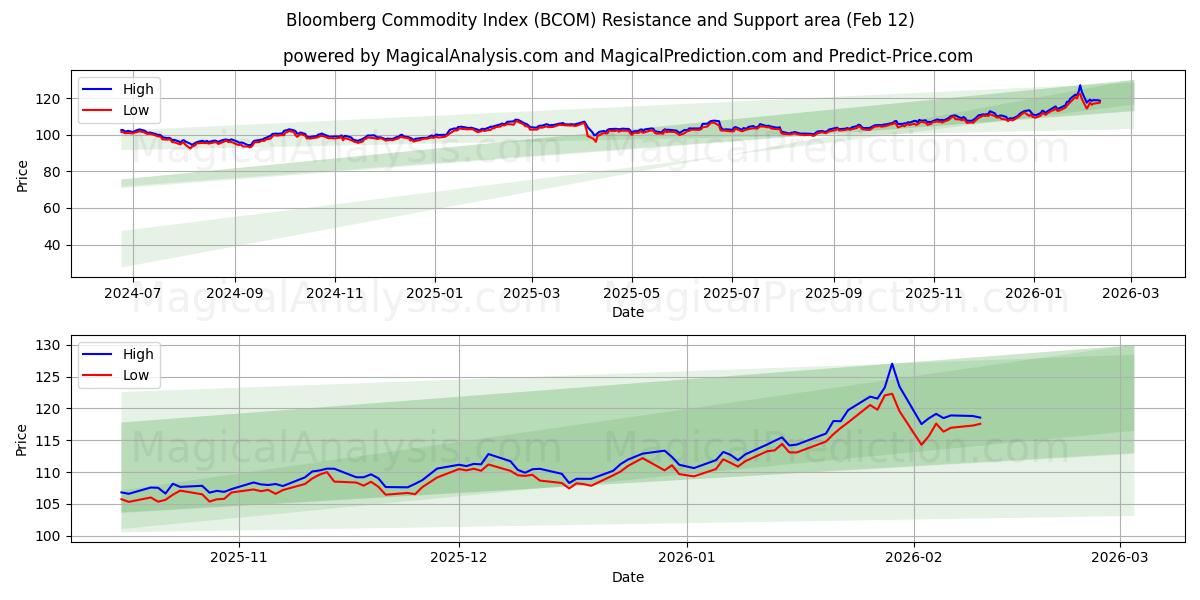This screenshot has height=600, width=1200.
Task: Toggle the Low legend entry in bottom chart
Action: point(125,373)
